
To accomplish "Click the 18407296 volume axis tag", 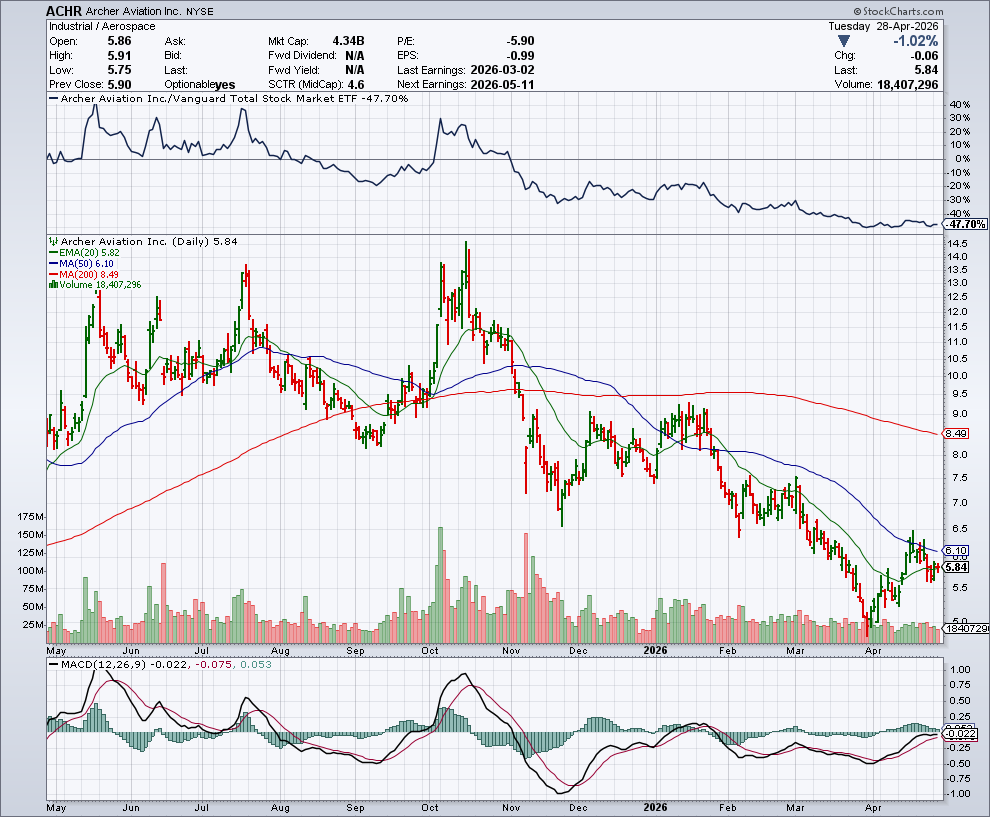I will coord(965,628).
